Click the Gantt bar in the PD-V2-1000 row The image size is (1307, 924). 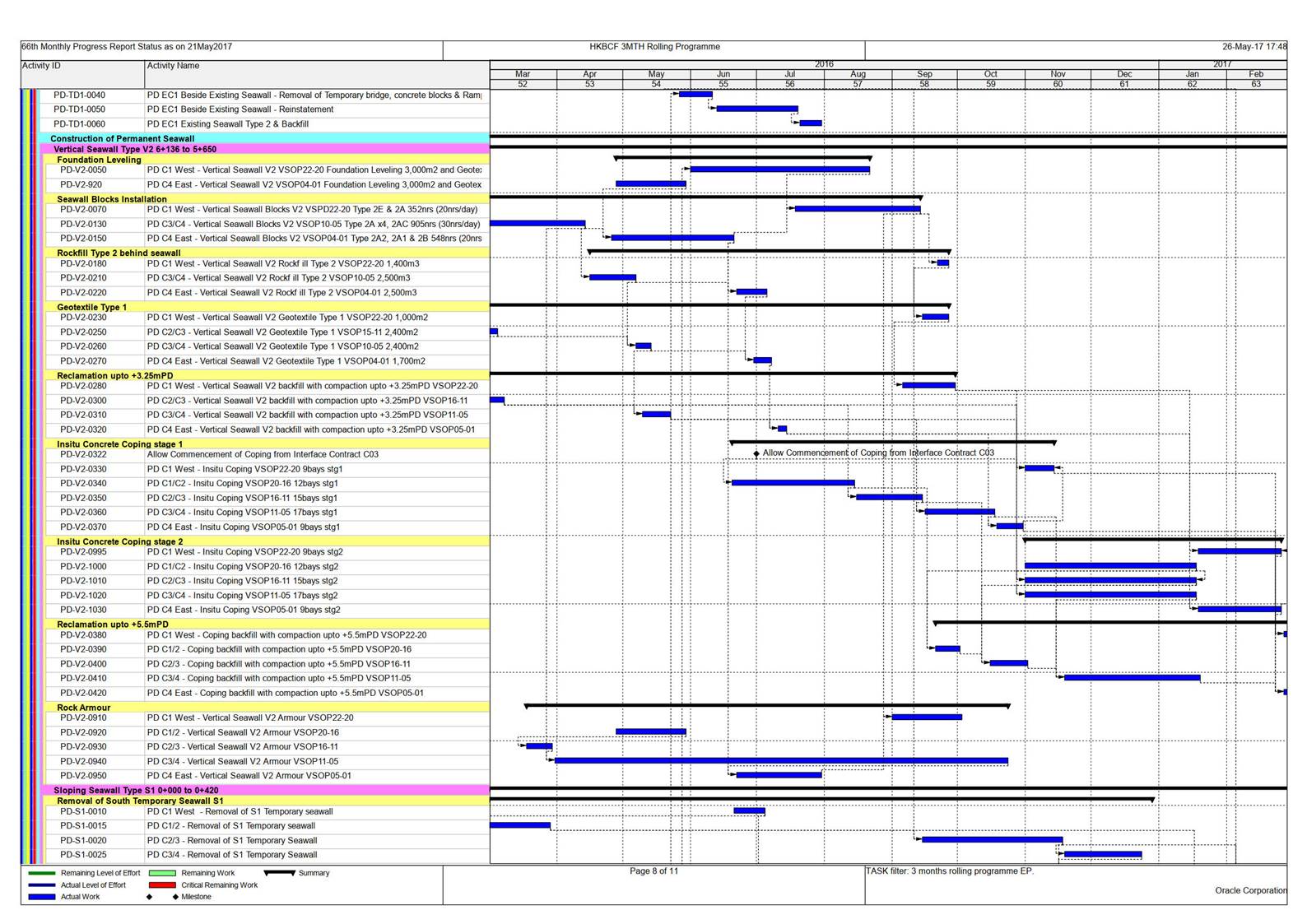point(1110,566)
